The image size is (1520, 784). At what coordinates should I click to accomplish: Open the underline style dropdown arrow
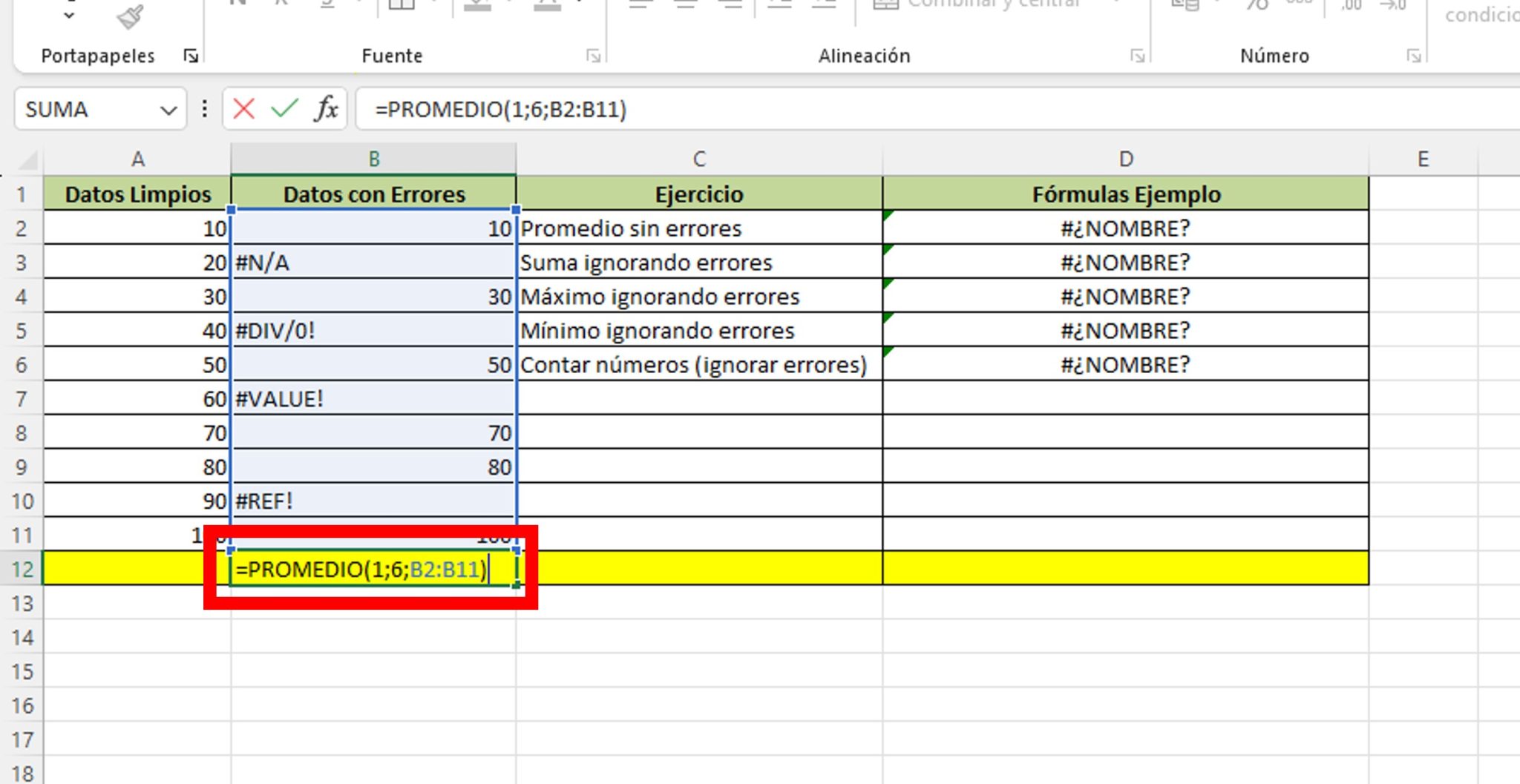[x=358, y=4]
